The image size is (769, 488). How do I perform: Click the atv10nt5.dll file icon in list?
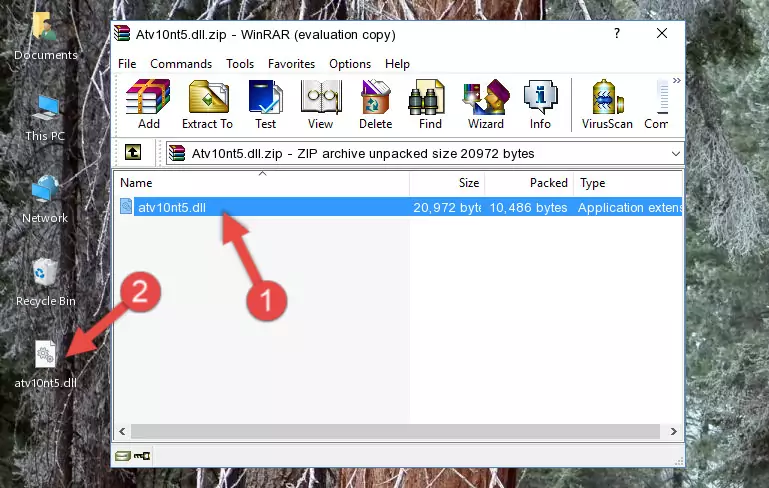(x=126, y=206)
